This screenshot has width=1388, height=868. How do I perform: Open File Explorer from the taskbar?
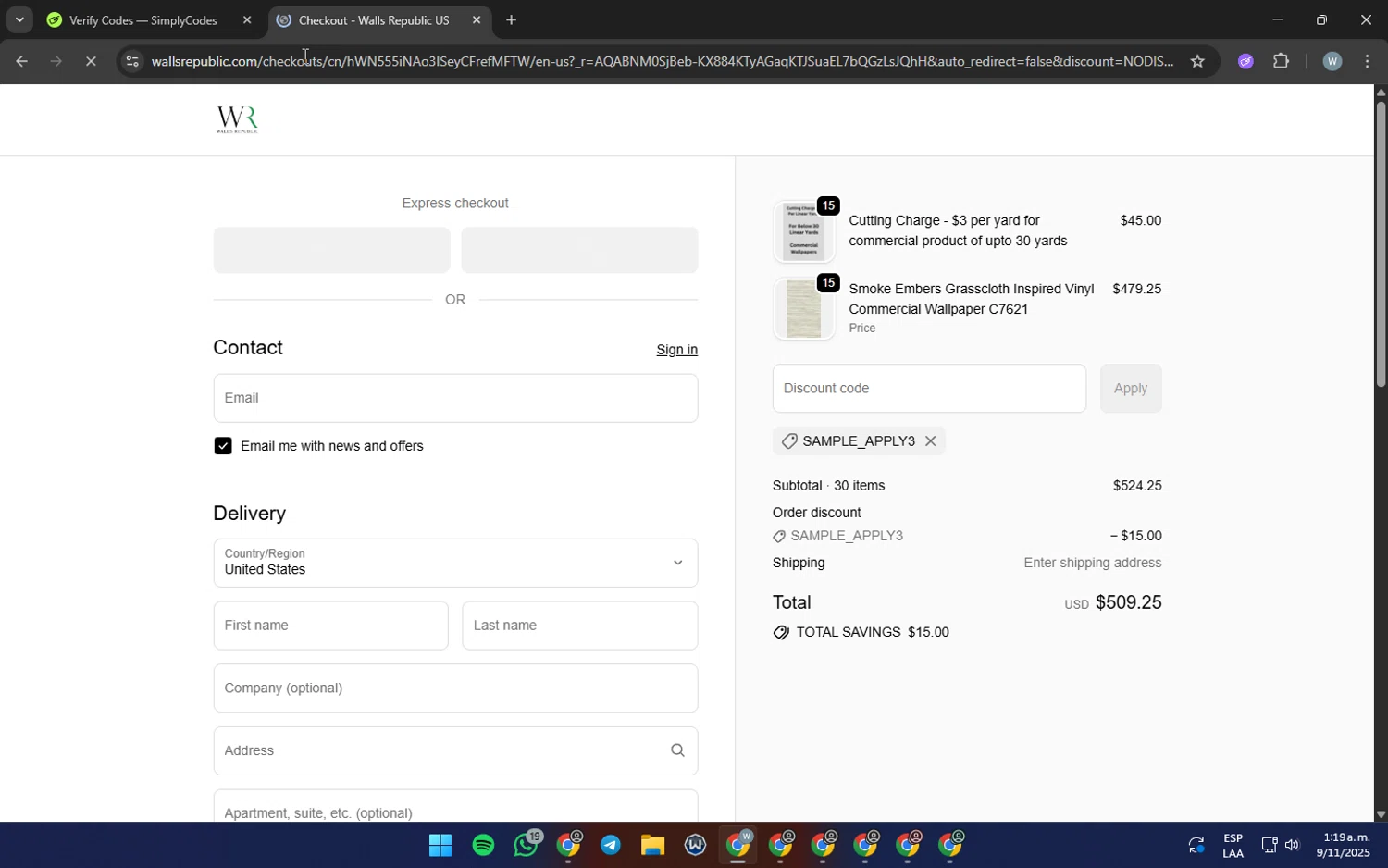coord(652,845)
